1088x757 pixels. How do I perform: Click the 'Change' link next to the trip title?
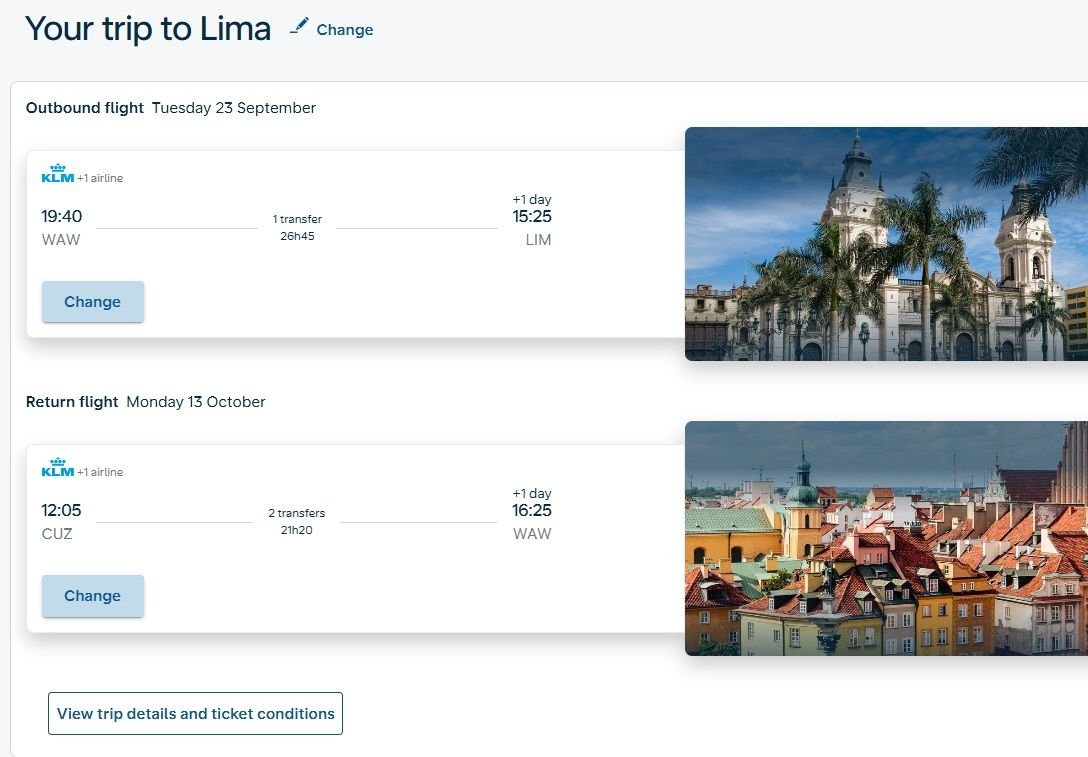coord(345,29)
